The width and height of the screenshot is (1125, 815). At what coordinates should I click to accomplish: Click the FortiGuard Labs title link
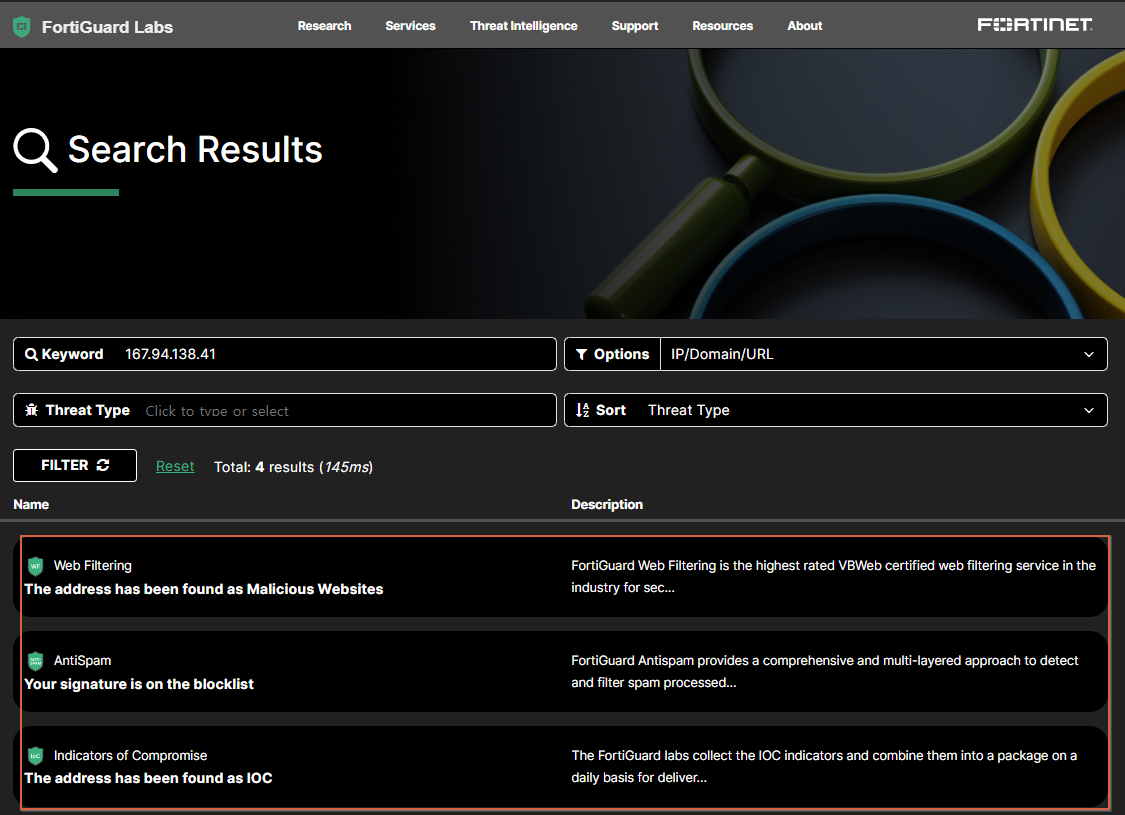coord(108,27)
